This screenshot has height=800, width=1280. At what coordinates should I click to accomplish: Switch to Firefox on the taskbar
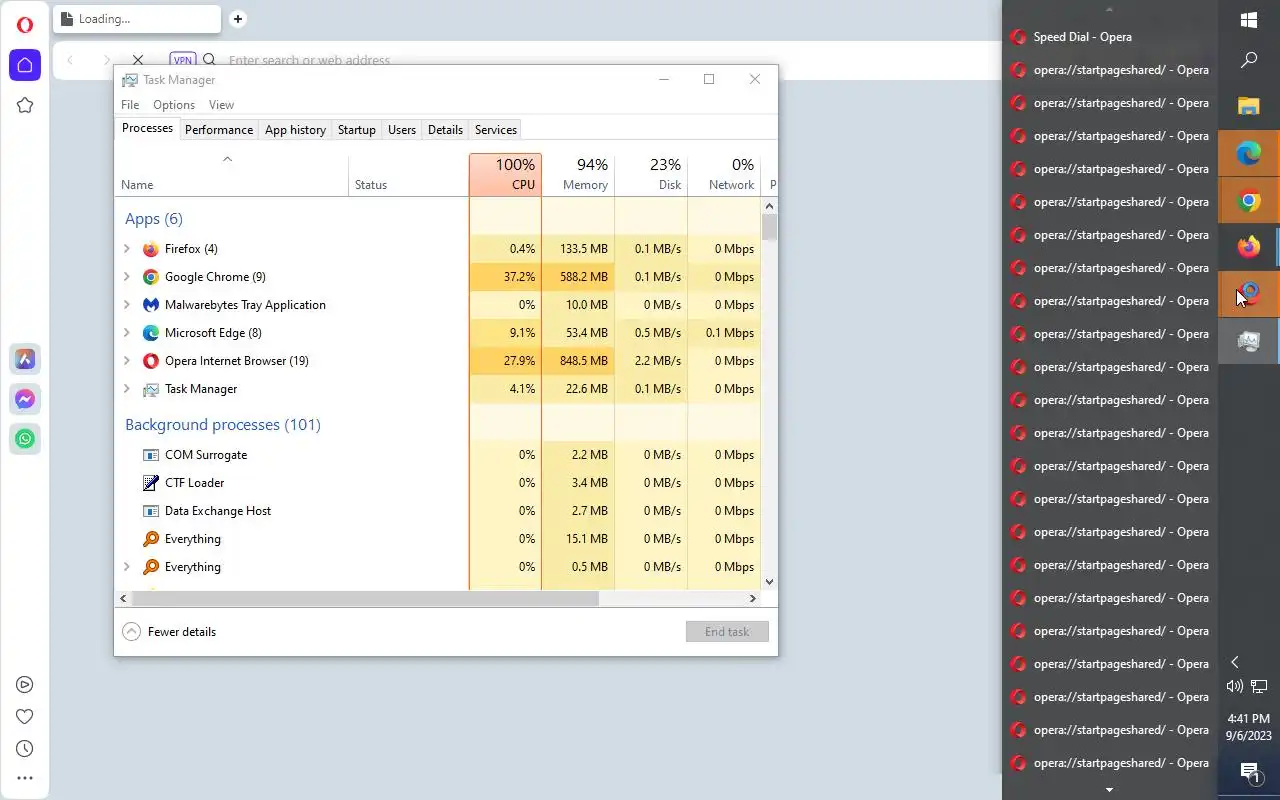(x=1249, y=247)
